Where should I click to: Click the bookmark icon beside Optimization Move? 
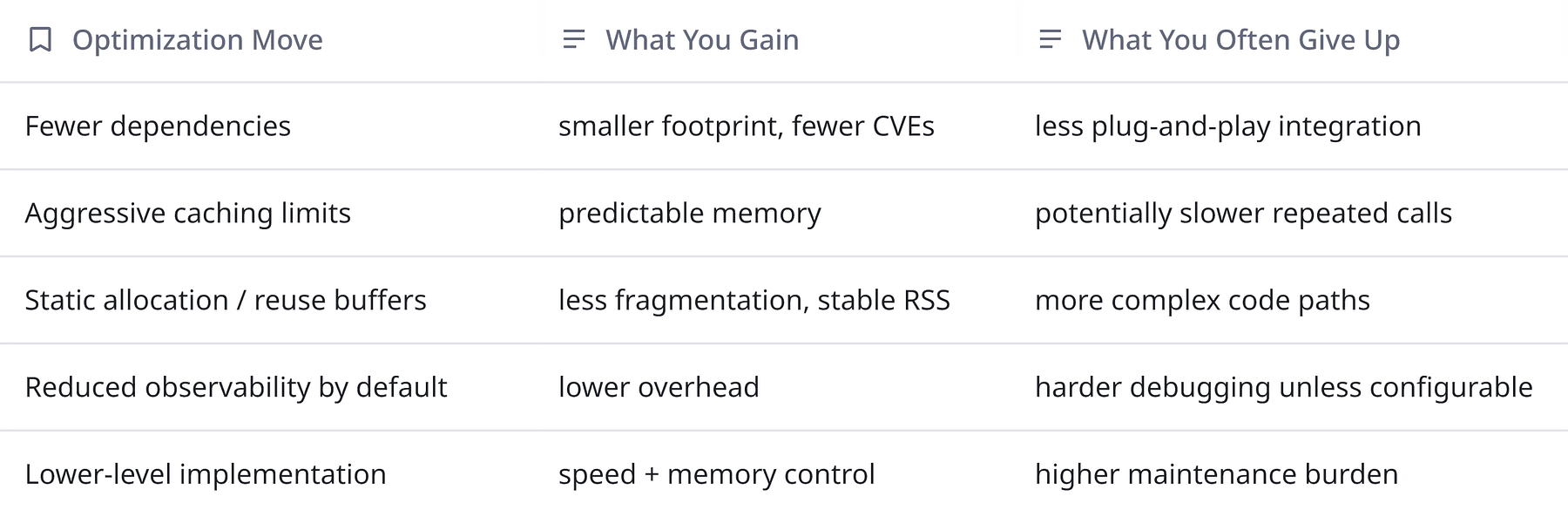(40, 40)
